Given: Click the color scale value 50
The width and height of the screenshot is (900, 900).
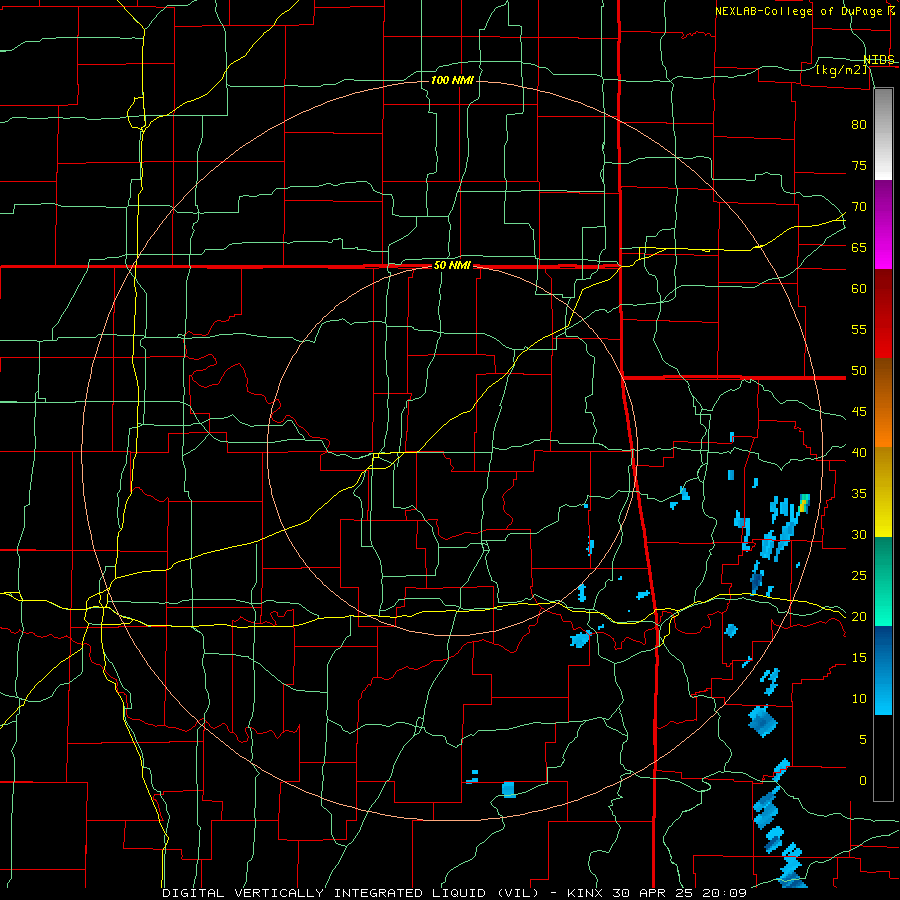Looking at the screenshot, I should 859,371.
